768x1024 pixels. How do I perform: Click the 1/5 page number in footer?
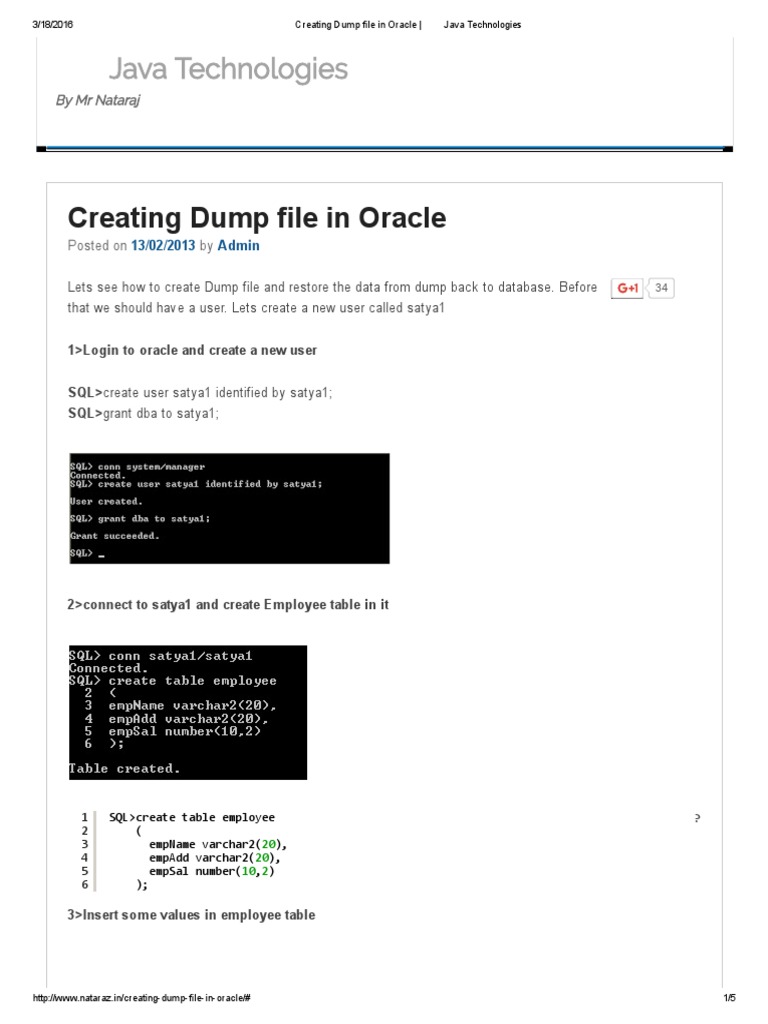729,998
